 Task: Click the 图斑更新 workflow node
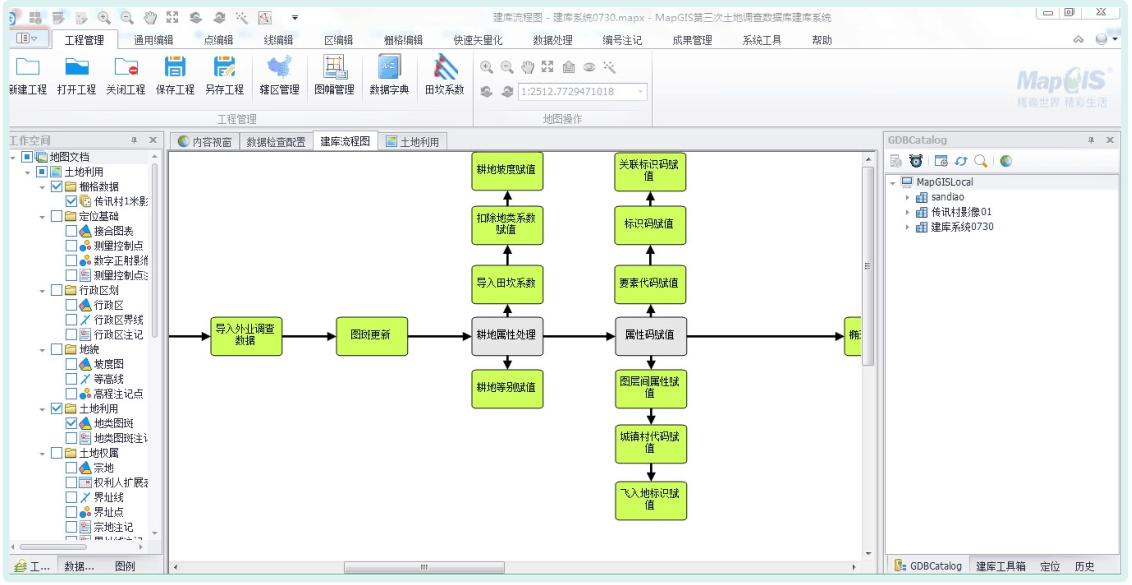(x=371, y=336)
